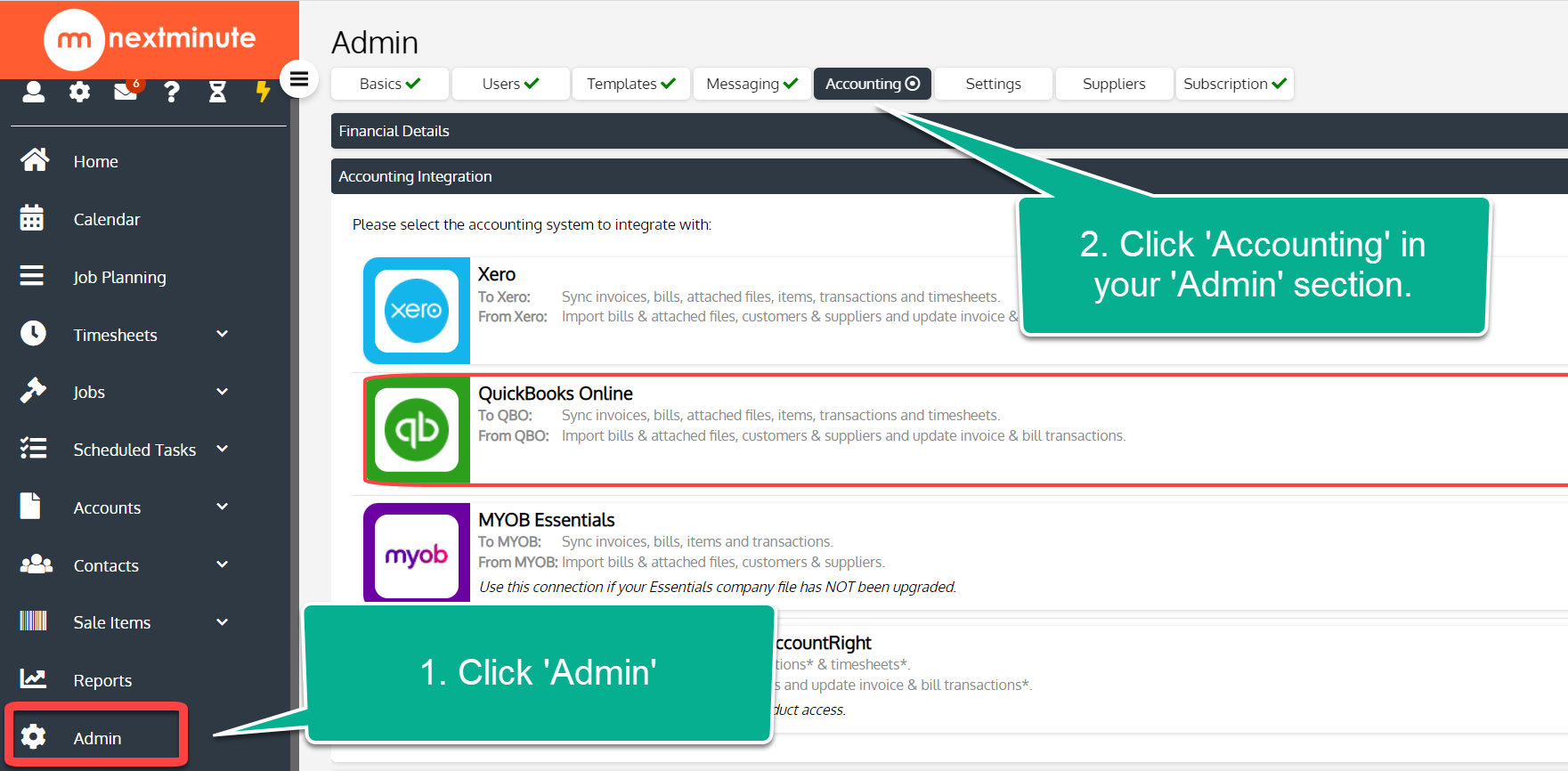Image resolution: width=1568 pixels, height=771 pixels.
Task: Click the Scheduled Tasks checklist icon
Action: click(33, 448)
